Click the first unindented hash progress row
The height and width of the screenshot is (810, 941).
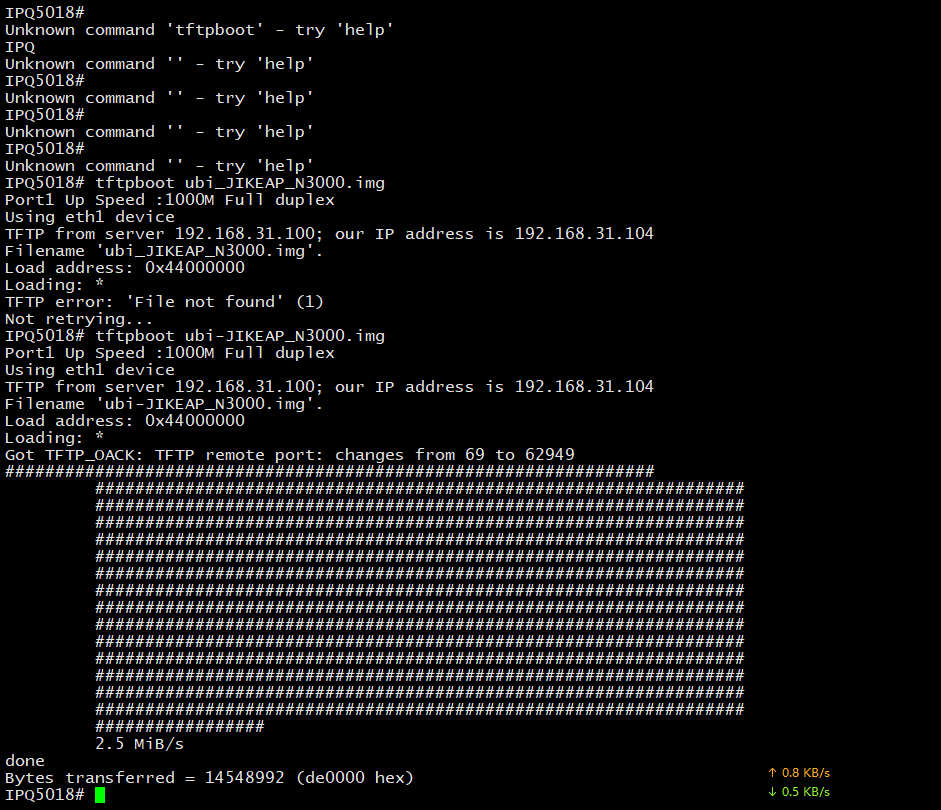click(330, 472)
